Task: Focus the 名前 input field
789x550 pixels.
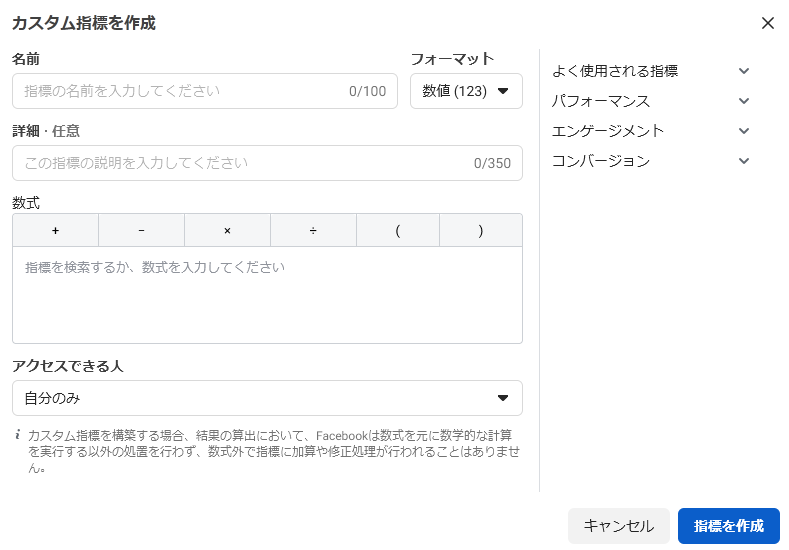Action: coord(180,91)
